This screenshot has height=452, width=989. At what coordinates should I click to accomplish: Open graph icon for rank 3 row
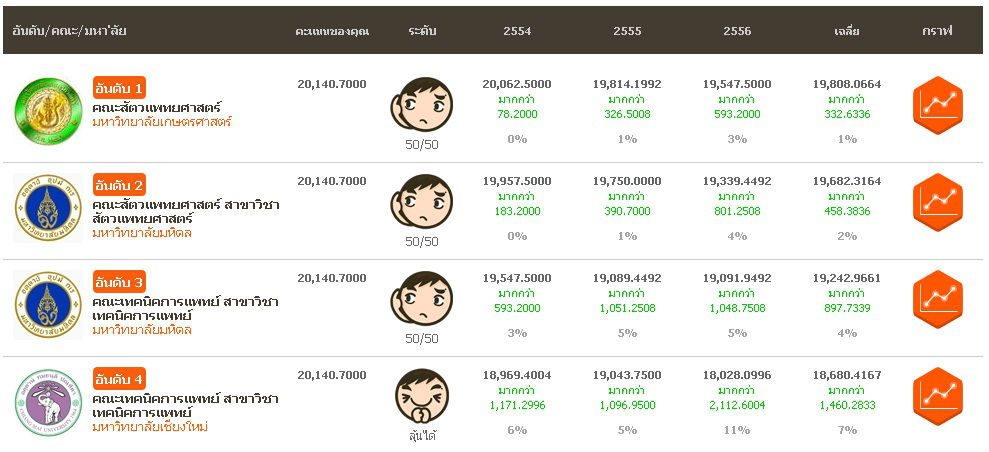pos(937,299)
